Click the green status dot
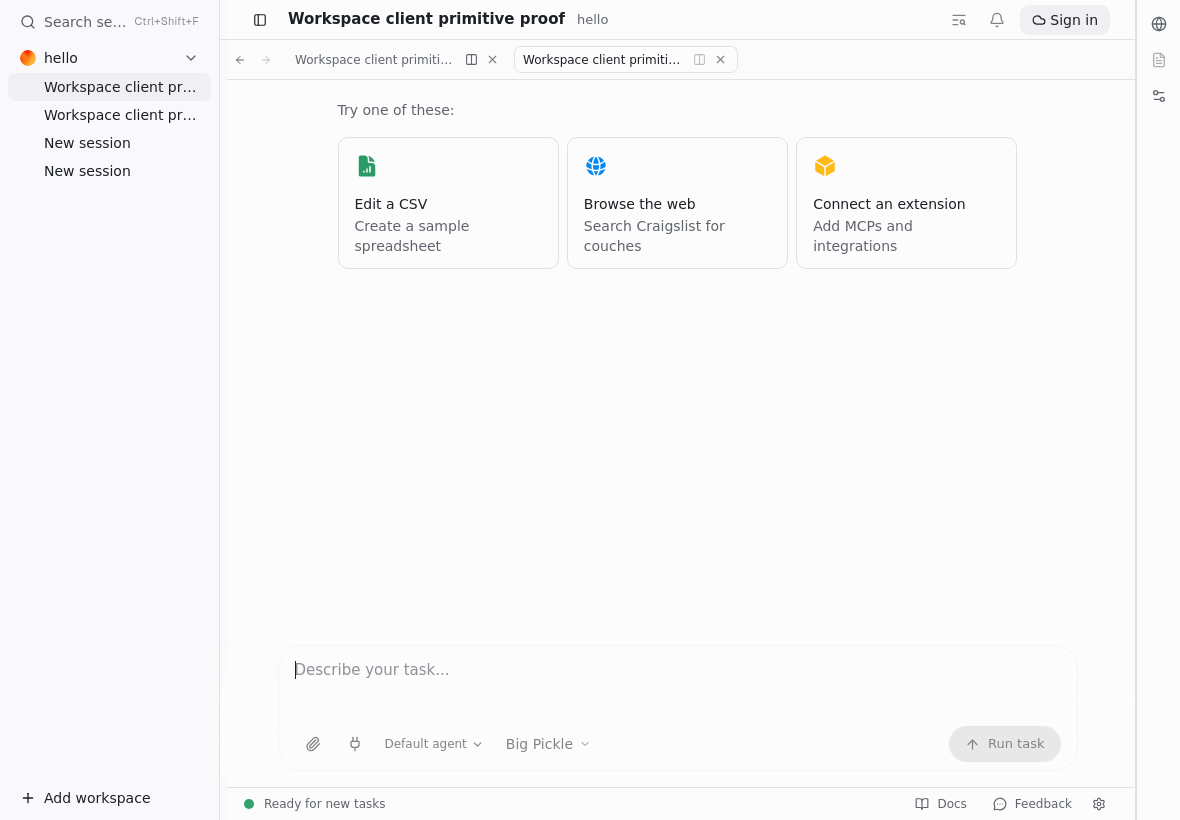The image size is (1180, 820). click(x=249, y=804)
